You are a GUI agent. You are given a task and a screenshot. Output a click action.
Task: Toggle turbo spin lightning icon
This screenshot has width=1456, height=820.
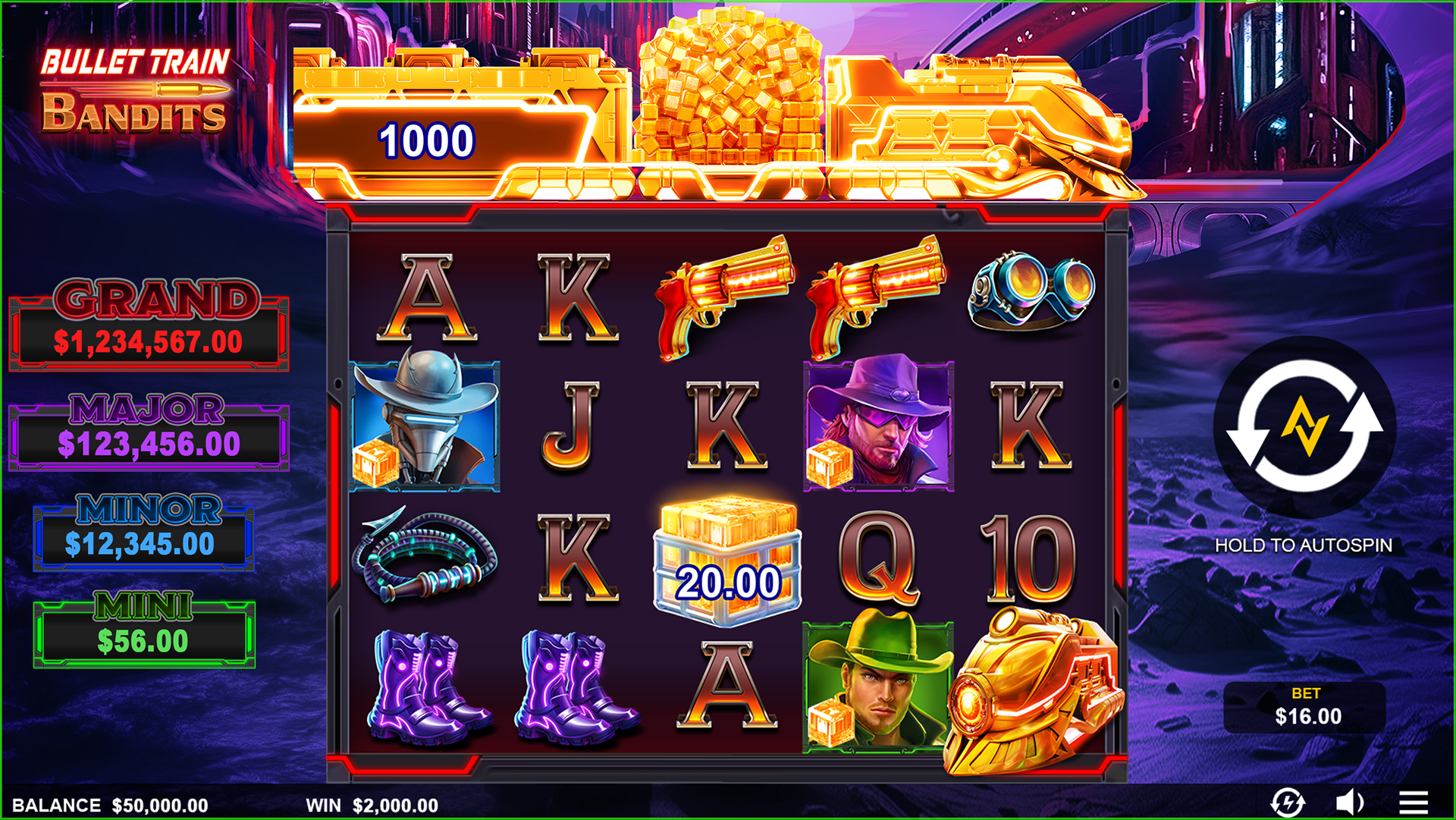(x=1288, y=802)
